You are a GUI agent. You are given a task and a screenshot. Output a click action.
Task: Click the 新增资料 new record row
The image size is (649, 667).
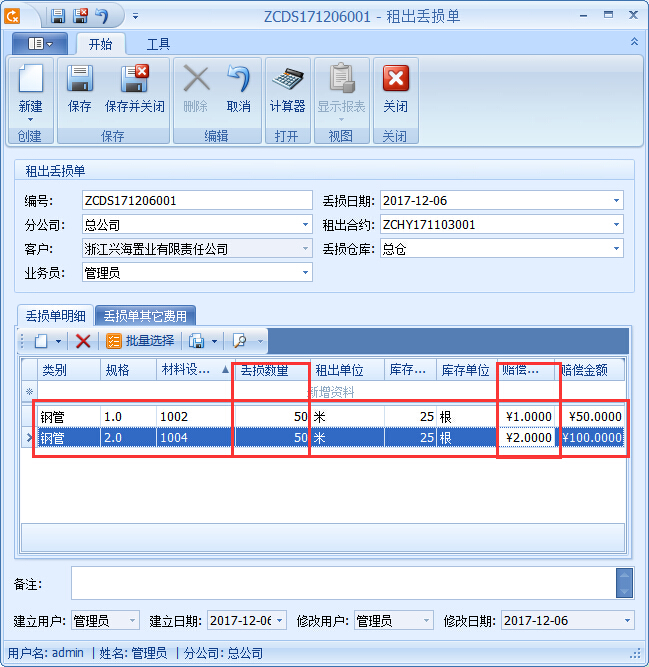[x=331, y=392]
